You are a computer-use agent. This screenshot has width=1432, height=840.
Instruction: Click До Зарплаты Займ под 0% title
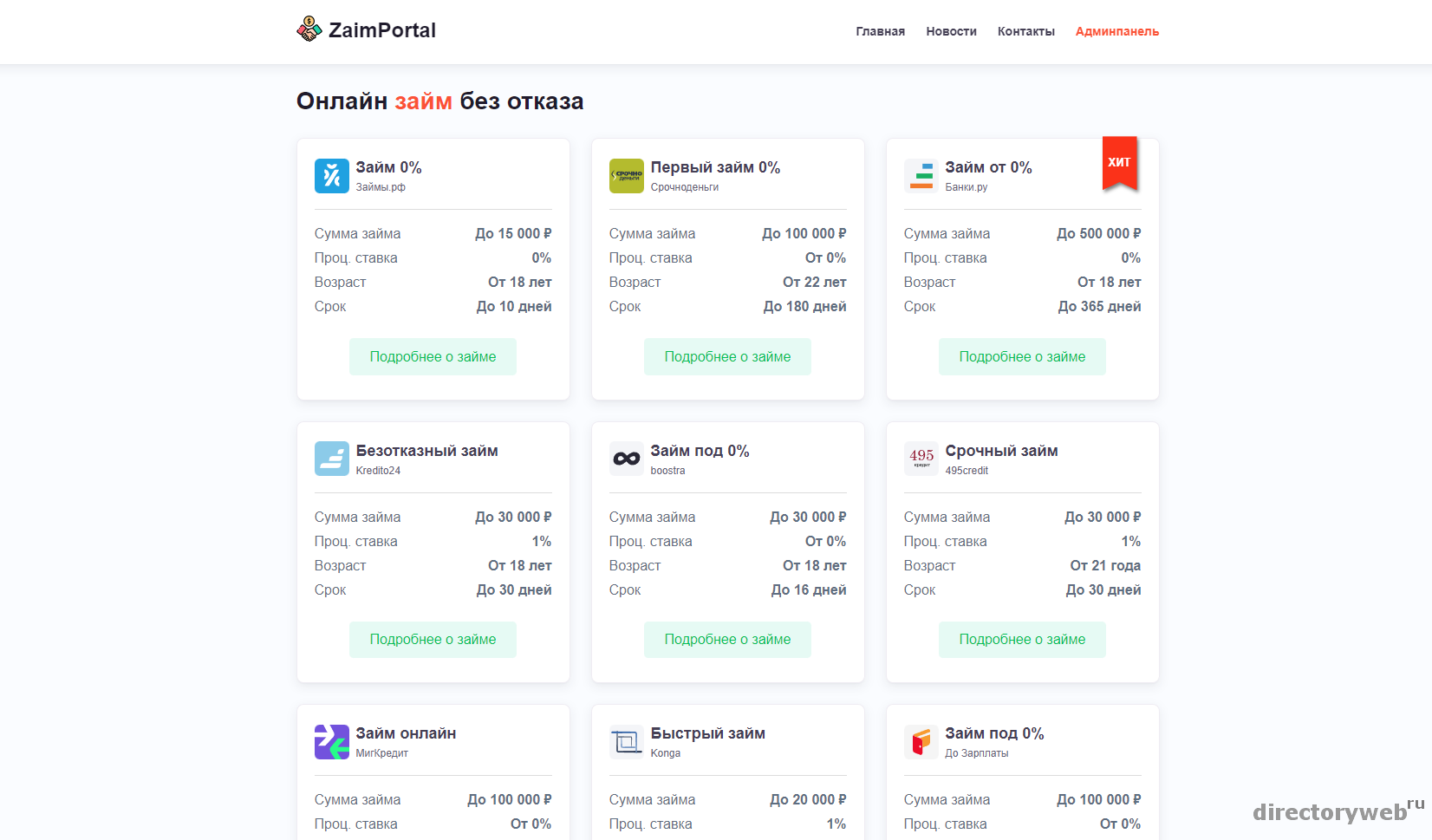(994, 733)
